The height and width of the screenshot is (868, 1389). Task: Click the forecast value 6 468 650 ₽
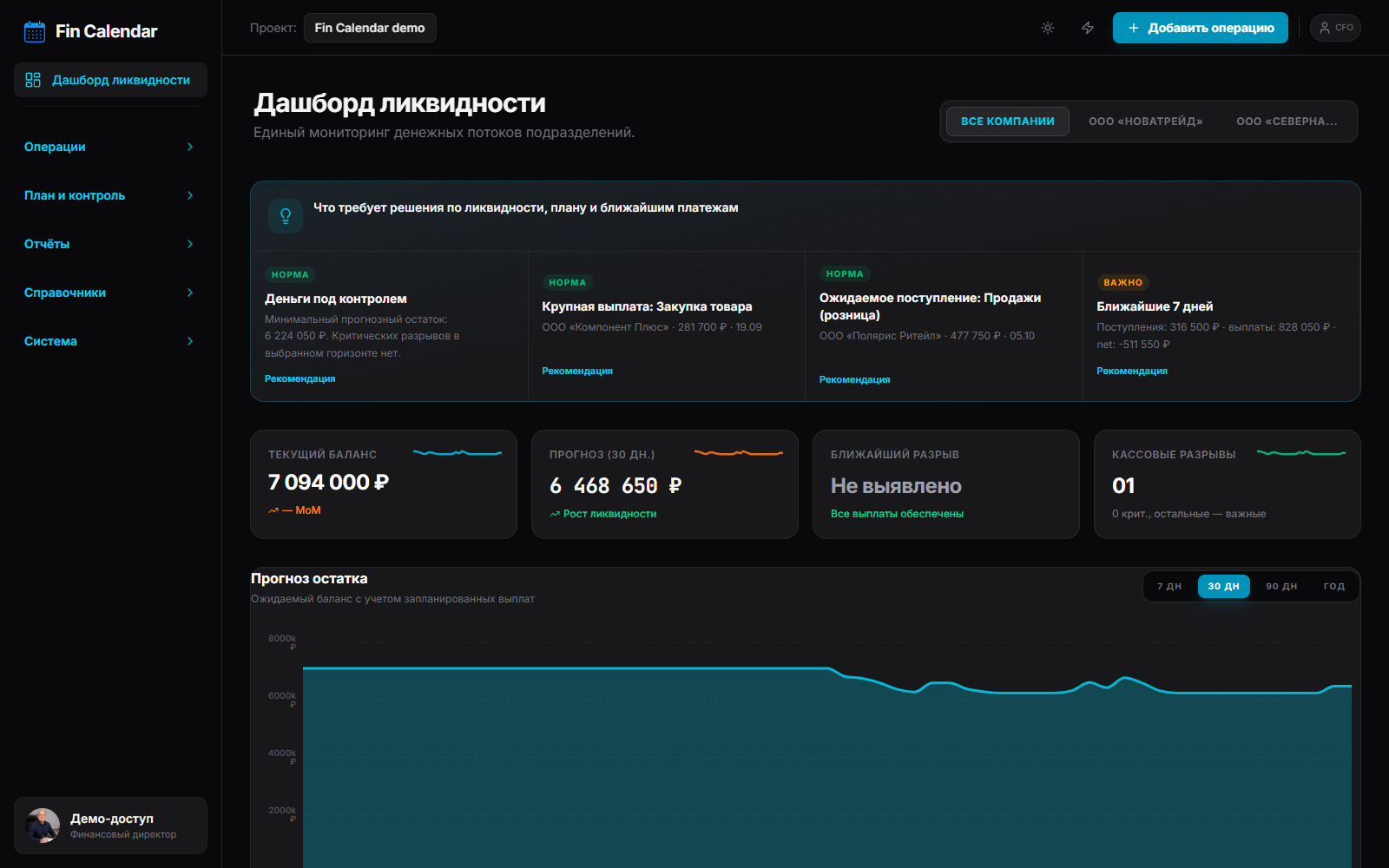[616, 486]
